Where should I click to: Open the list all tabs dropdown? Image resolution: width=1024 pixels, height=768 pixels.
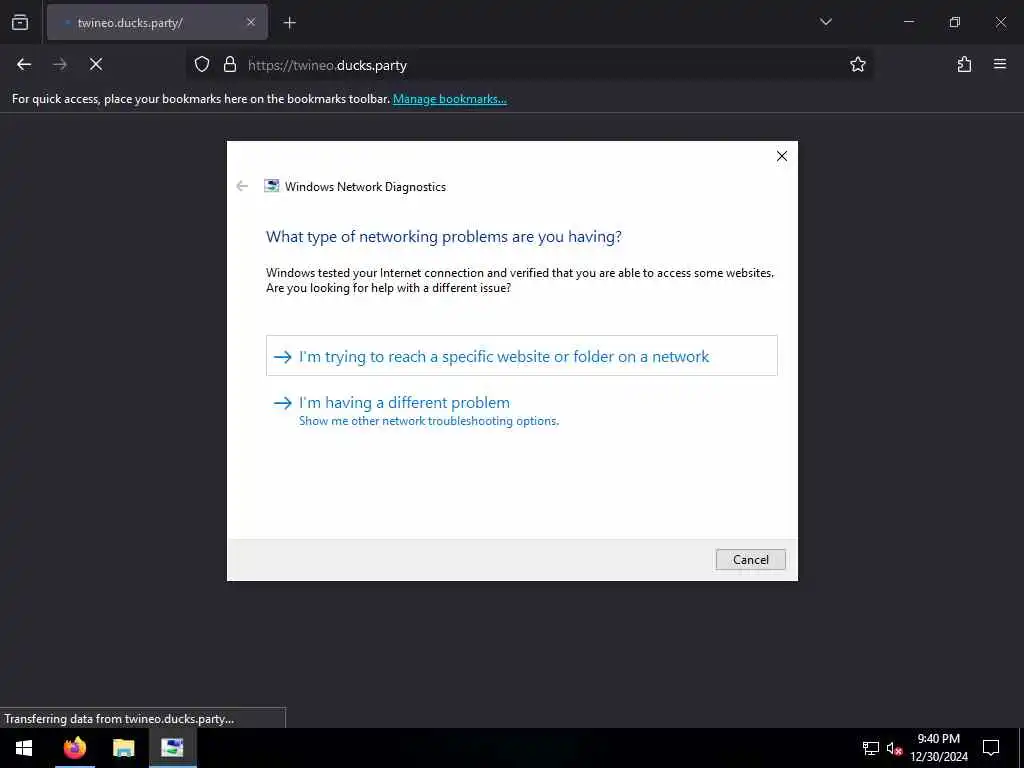[x=825, y=22]
